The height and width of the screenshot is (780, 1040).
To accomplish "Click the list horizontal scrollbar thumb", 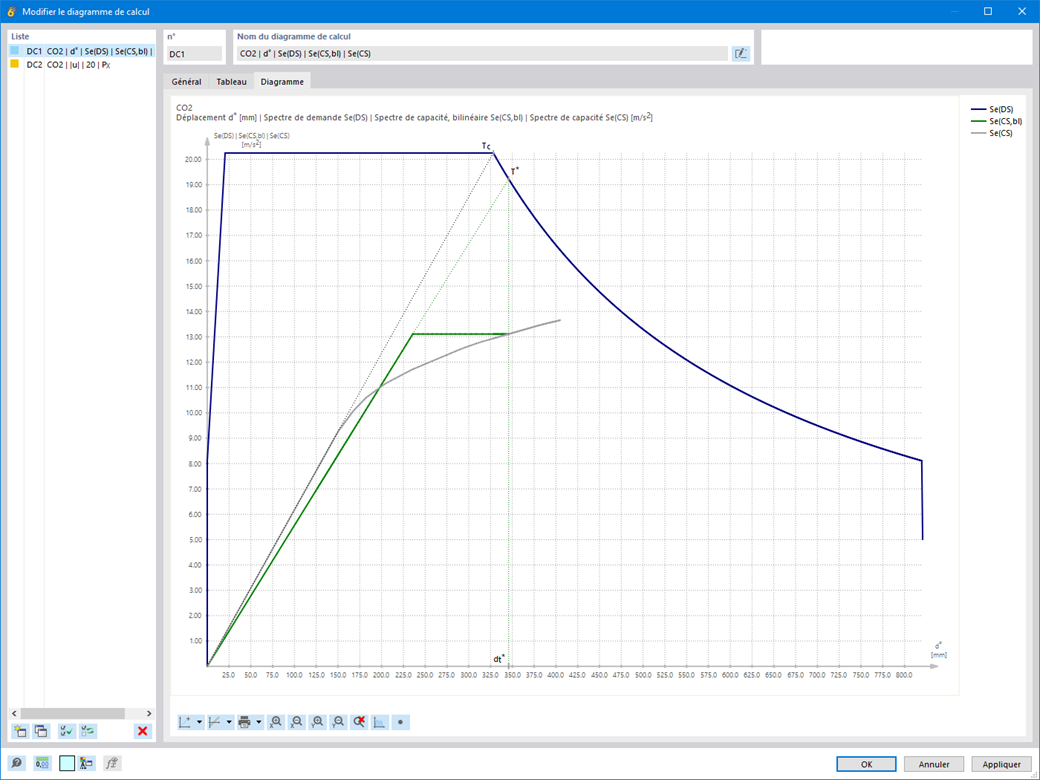I will pyautogui.click(x=72, y=713).
